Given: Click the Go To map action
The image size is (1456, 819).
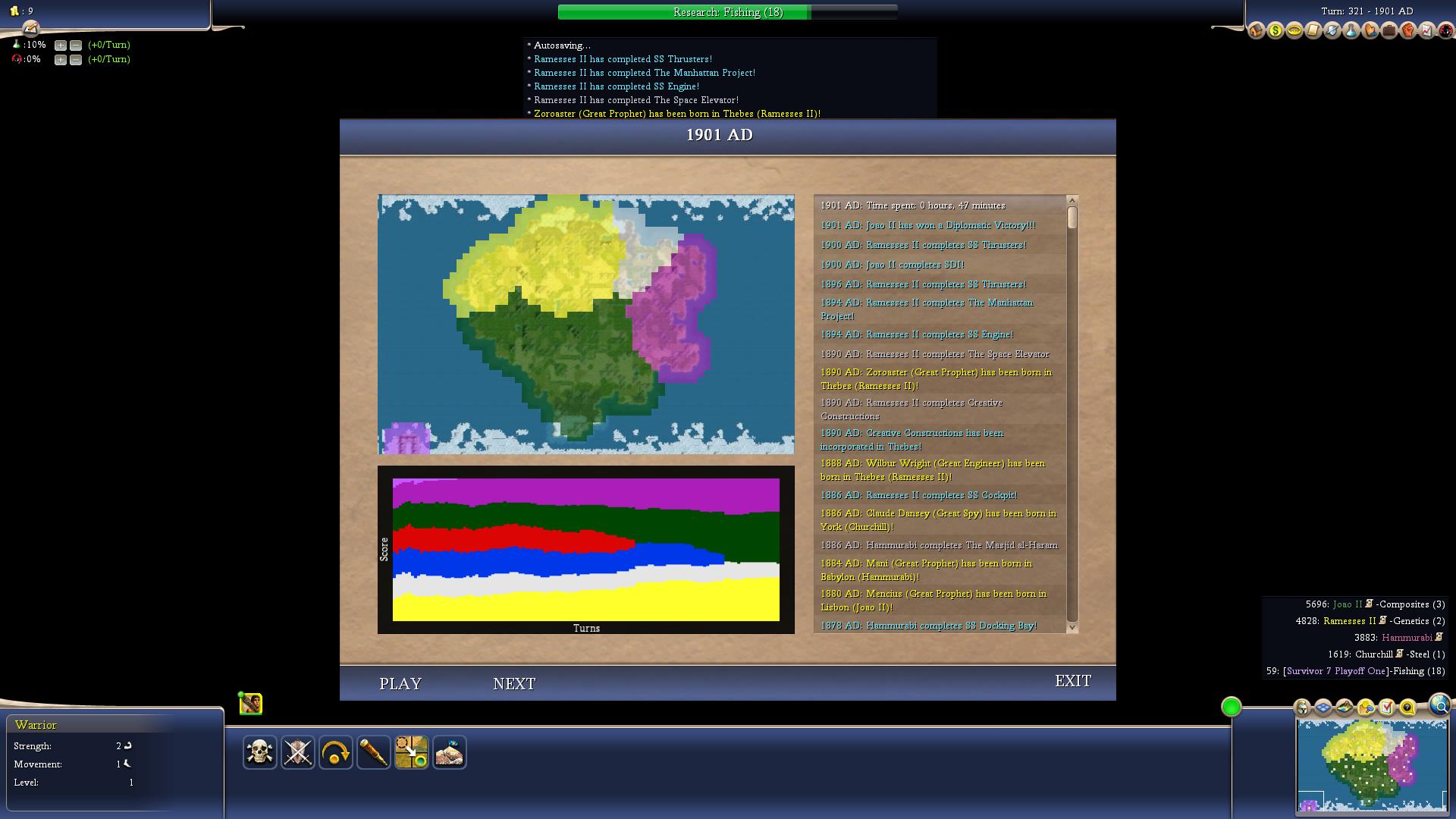Looking at the screenshot, I should click(412, 752).
